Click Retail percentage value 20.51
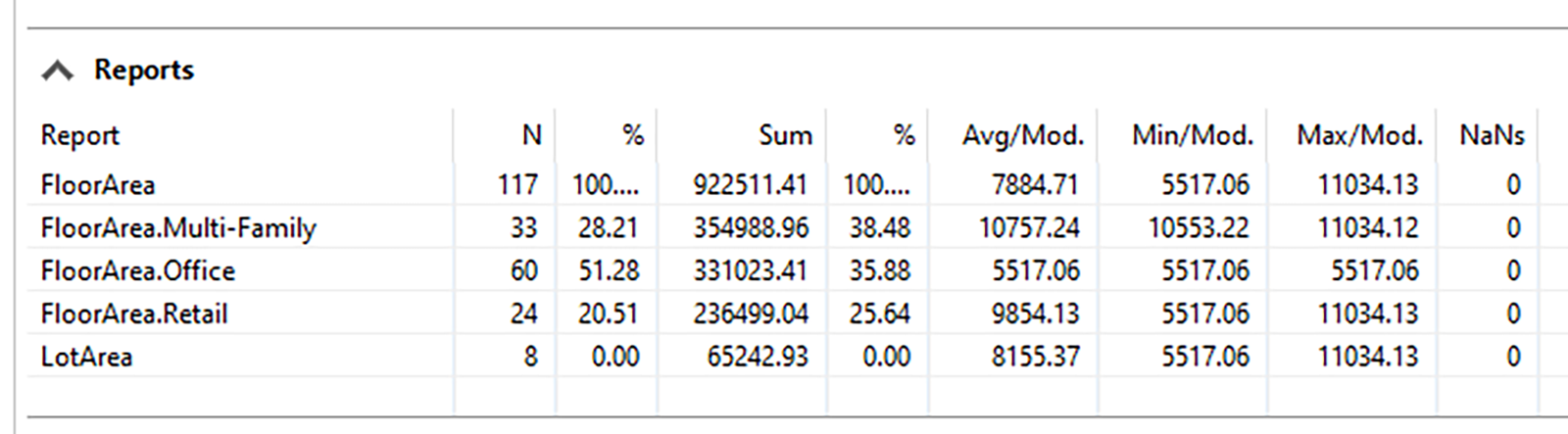This screenshot has height=434, width=1568. click(x=608, y=313)
